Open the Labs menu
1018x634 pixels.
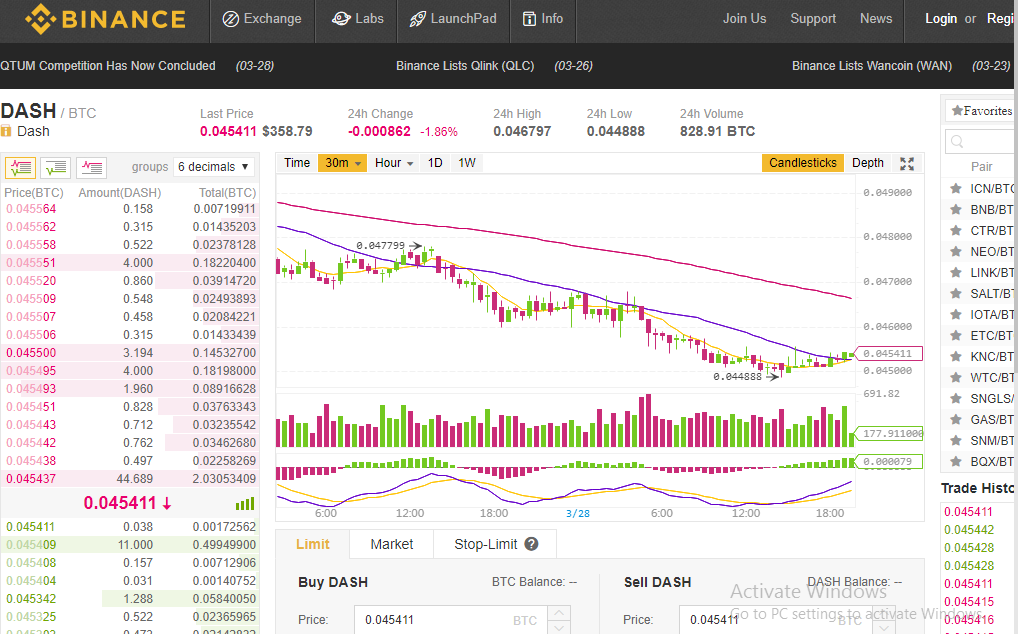357,19
